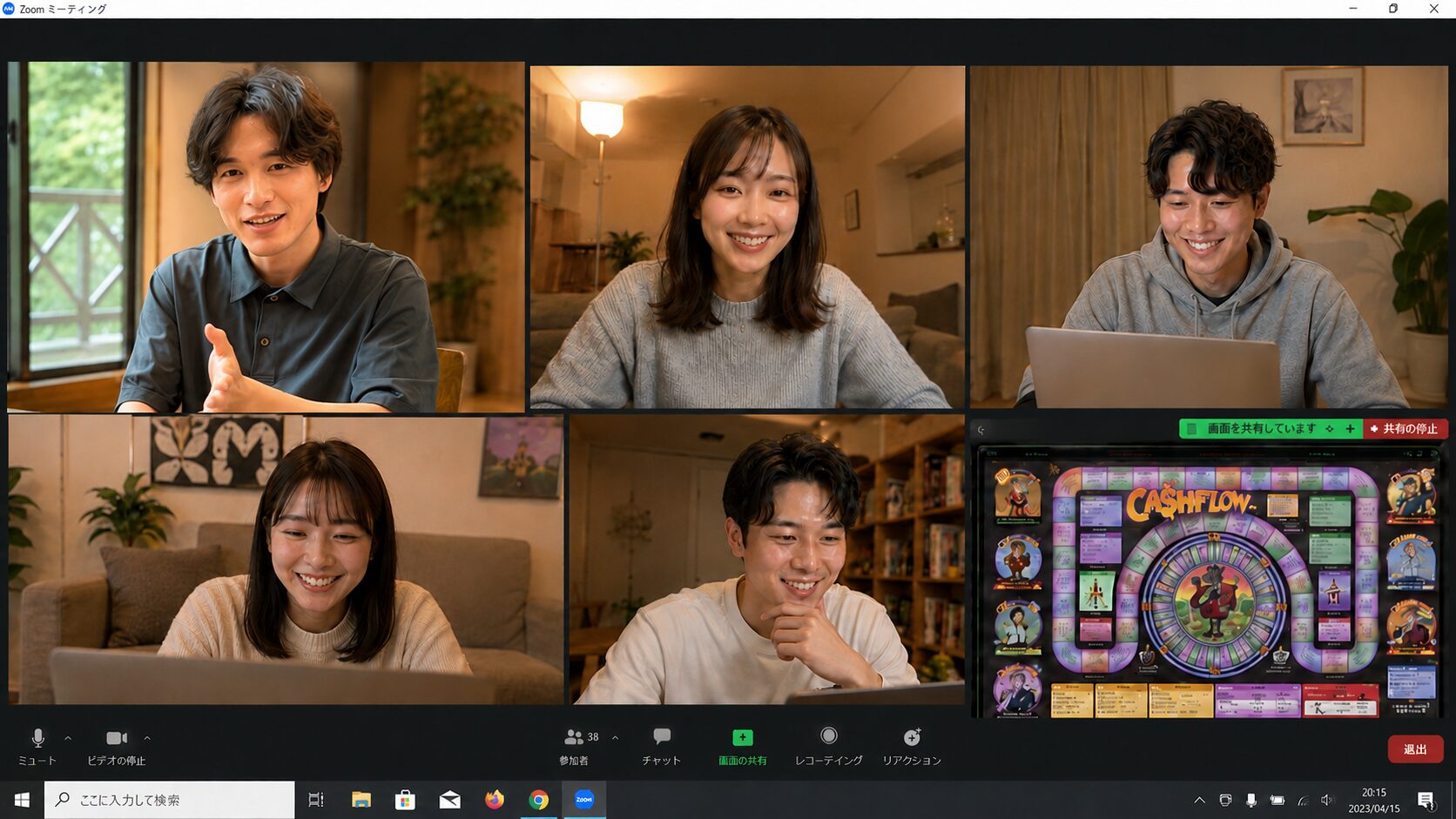Image resolution: width=1456 pixels, height=819 pixels.
Task: Open Wi-Fi network settings in tray
Action: 1303,800
